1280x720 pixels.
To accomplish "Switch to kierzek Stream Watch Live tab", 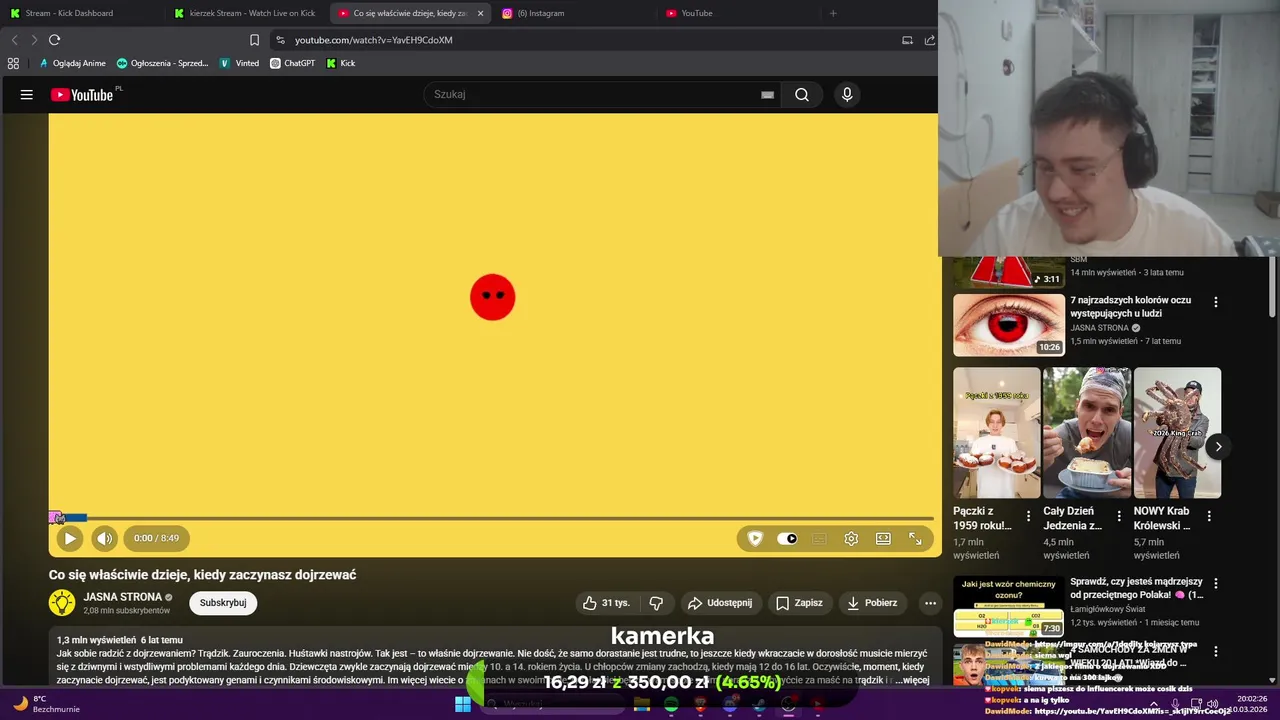I will tap(245, 13).
